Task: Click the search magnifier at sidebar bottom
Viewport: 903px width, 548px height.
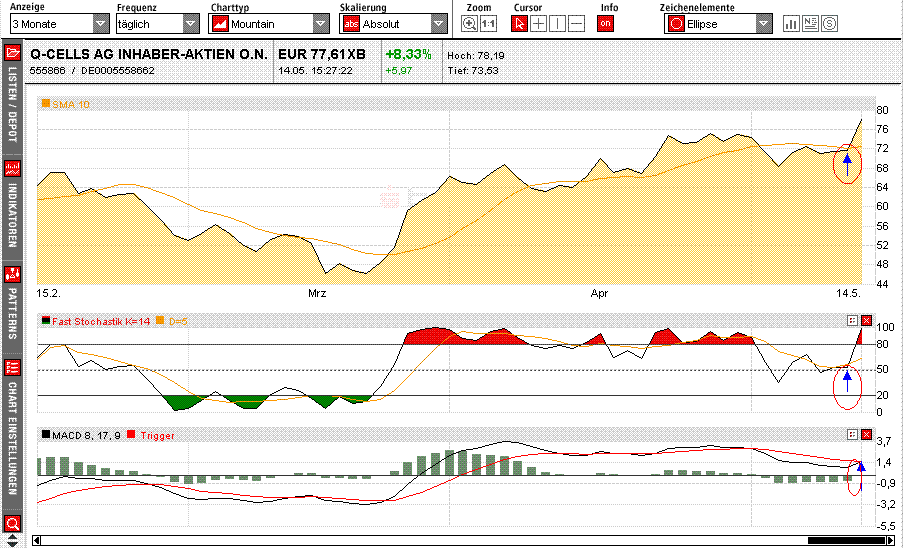Action: click(x=13, y=523)
